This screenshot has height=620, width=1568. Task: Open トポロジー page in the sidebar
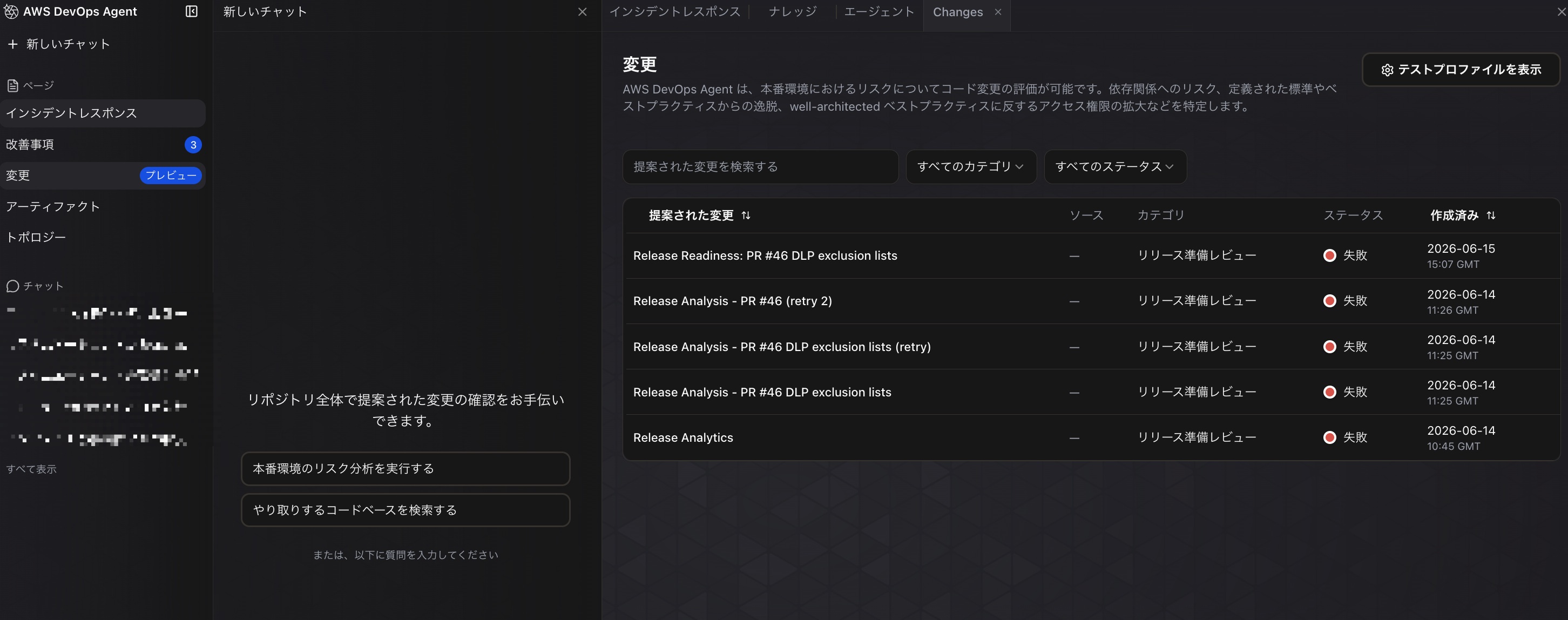tap(102, 237)
